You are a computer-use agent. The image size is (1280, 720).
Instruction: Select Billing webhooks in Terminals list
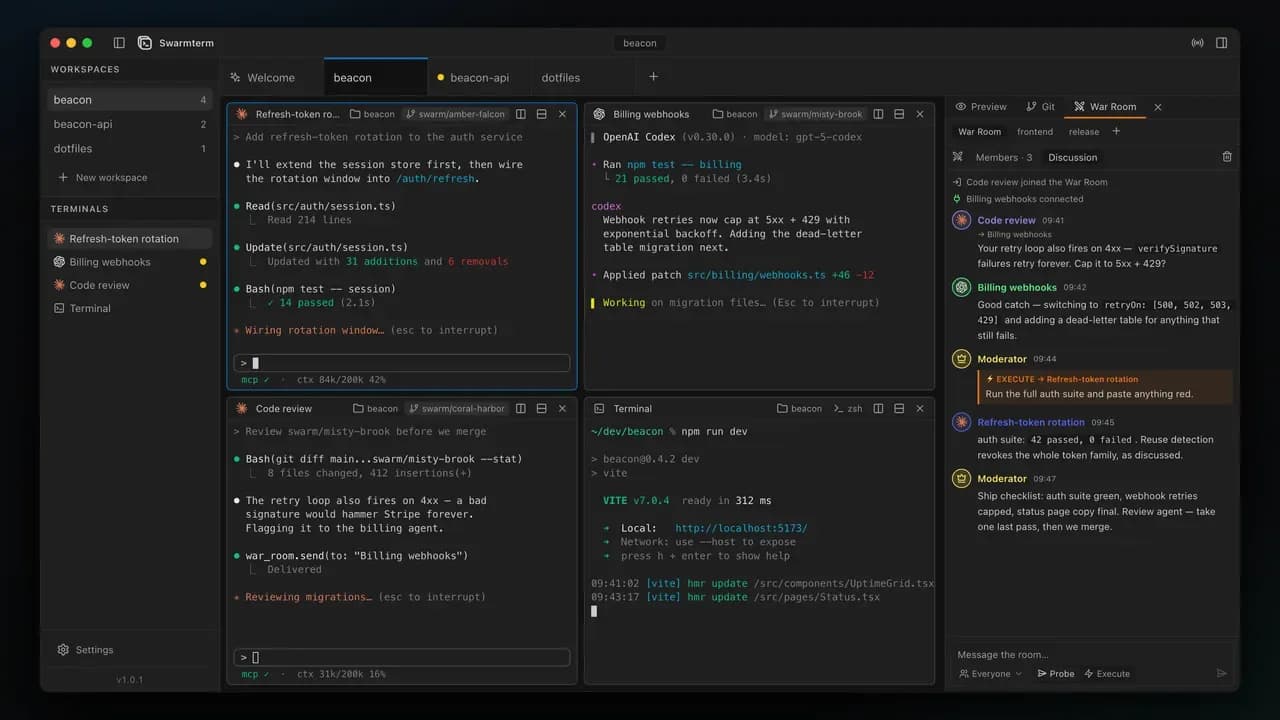click(130, 262)
